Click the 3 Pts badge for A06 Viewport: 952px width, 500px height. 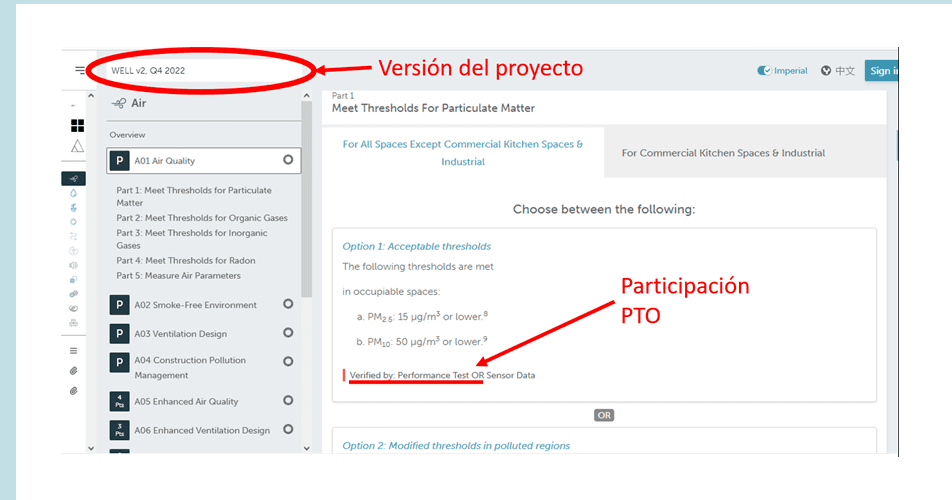119,430
